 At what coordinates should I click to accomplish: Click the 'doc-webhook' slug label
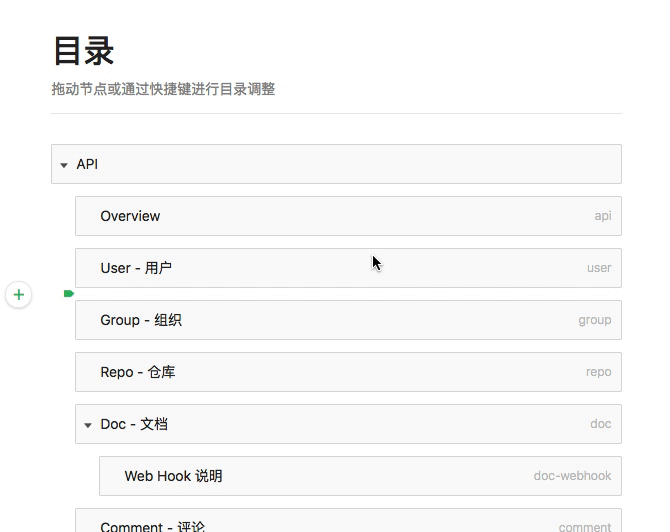(572, 476)
